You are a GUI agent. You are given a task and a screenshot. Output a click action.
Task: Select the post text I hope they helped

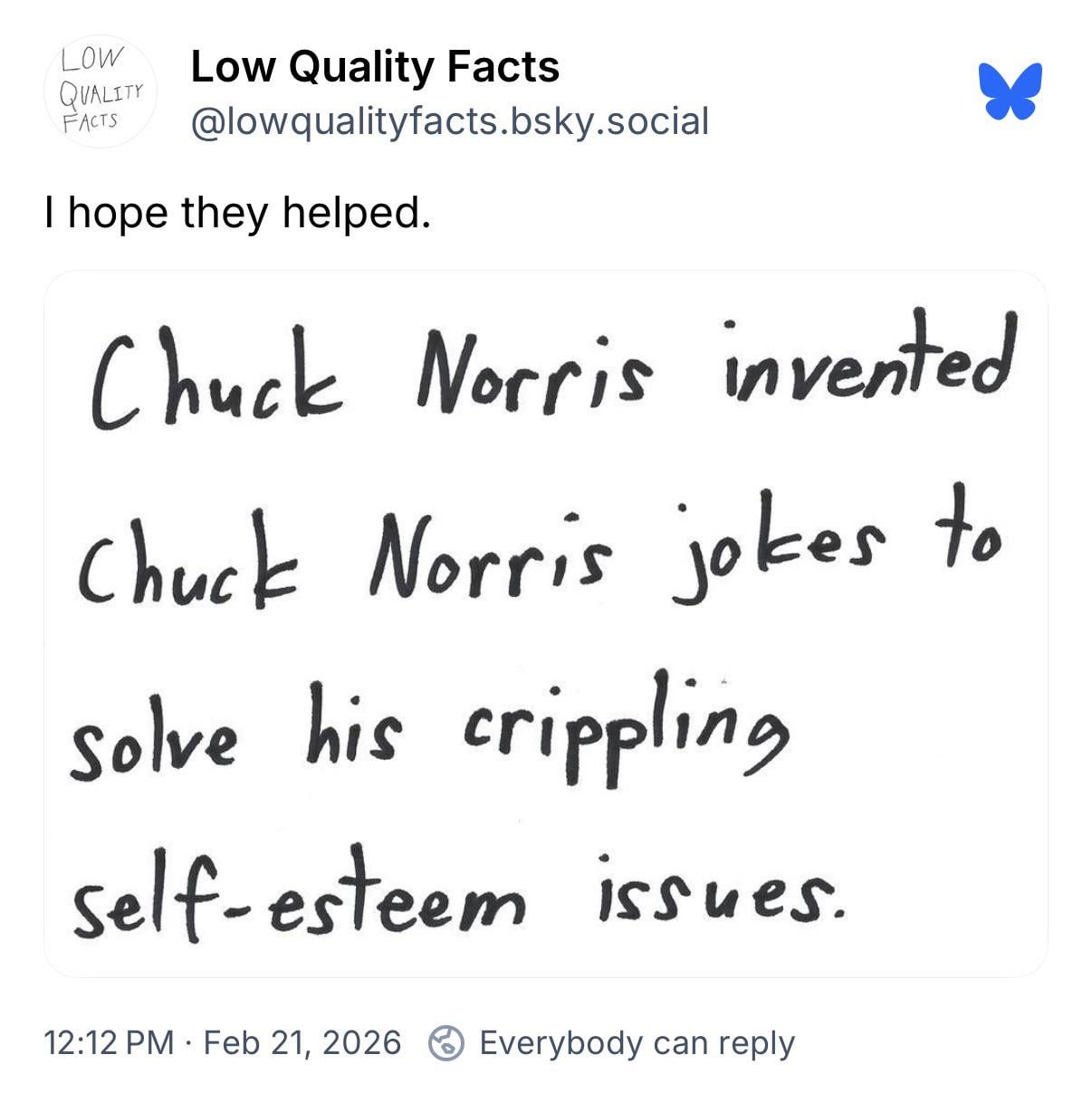pyautogui.click(x=236, y=213)
